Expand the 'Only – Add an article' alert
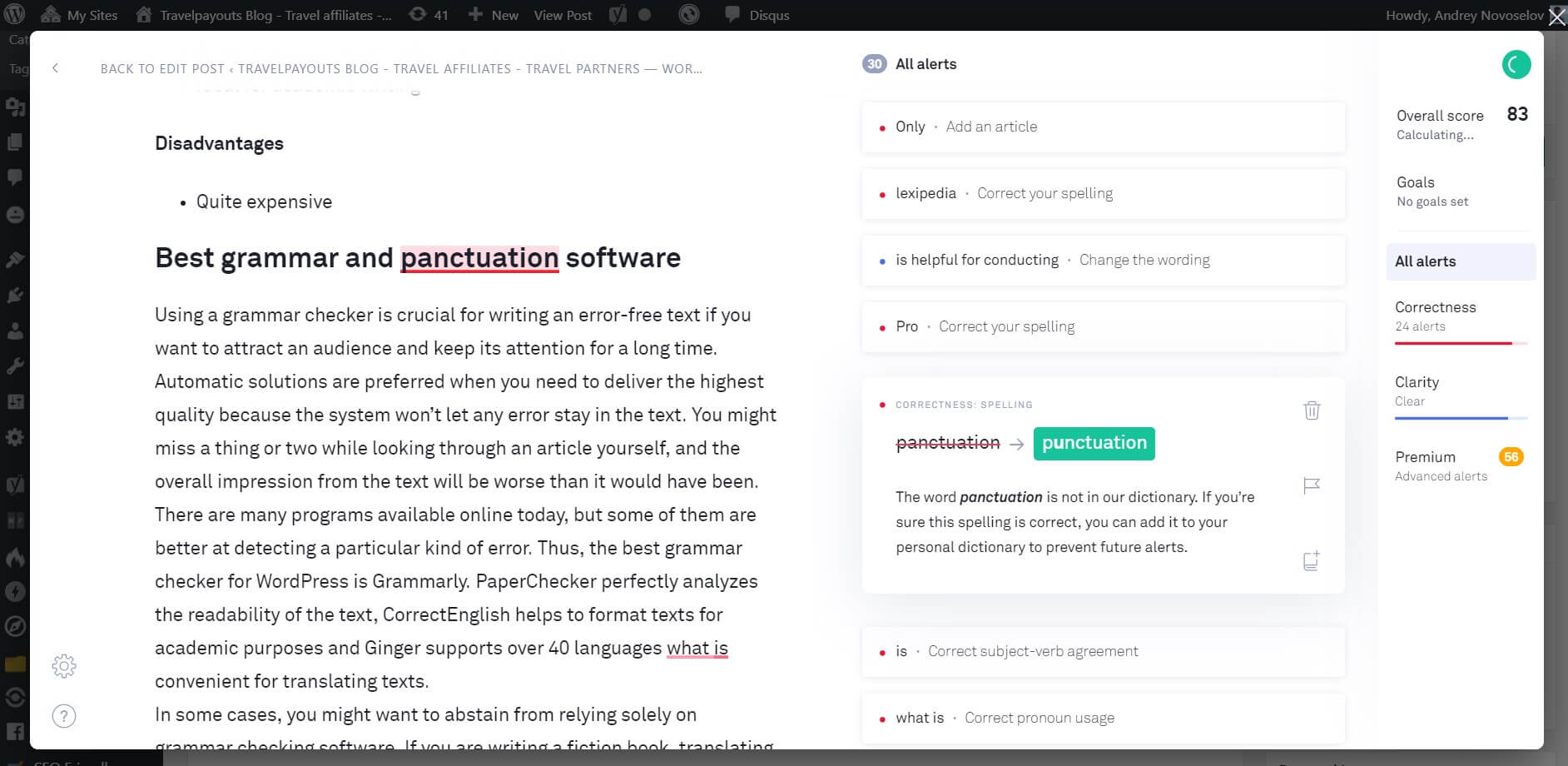The width and height of the screenshot is (1568, 766). [x=1103, y=127]
